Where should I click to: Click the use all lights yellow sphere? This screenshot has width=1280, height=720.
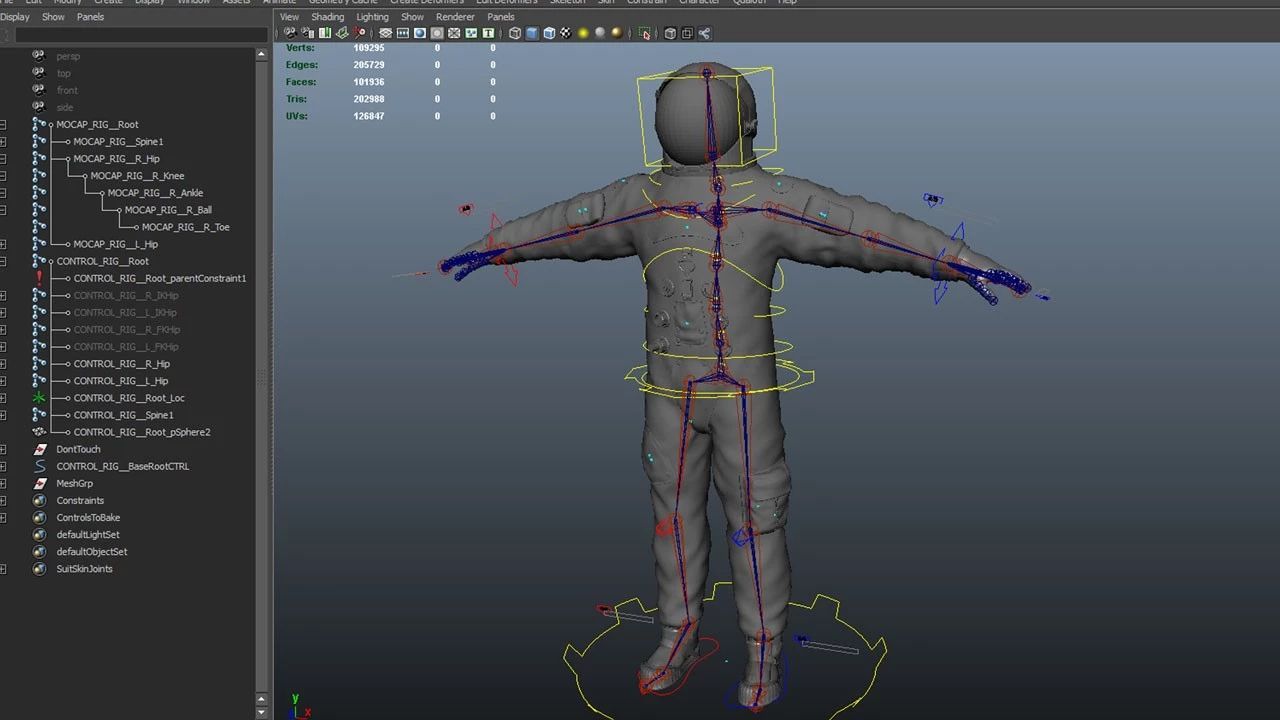click(583, 33)
